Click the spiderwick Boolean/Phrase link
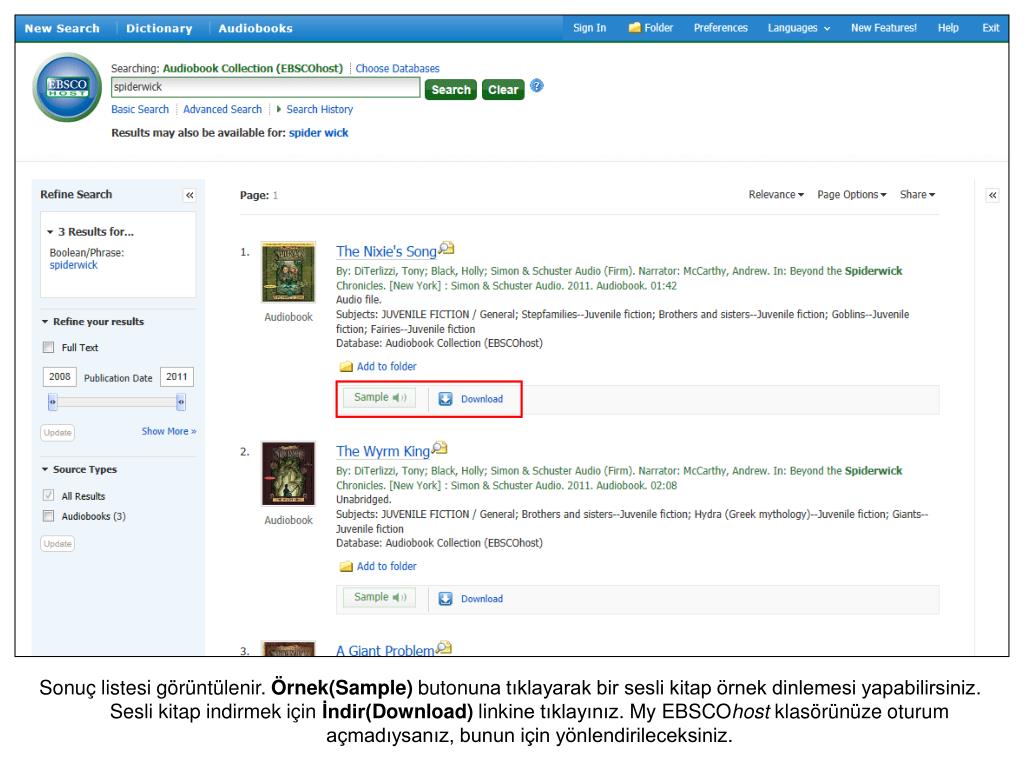 [73, 265]
